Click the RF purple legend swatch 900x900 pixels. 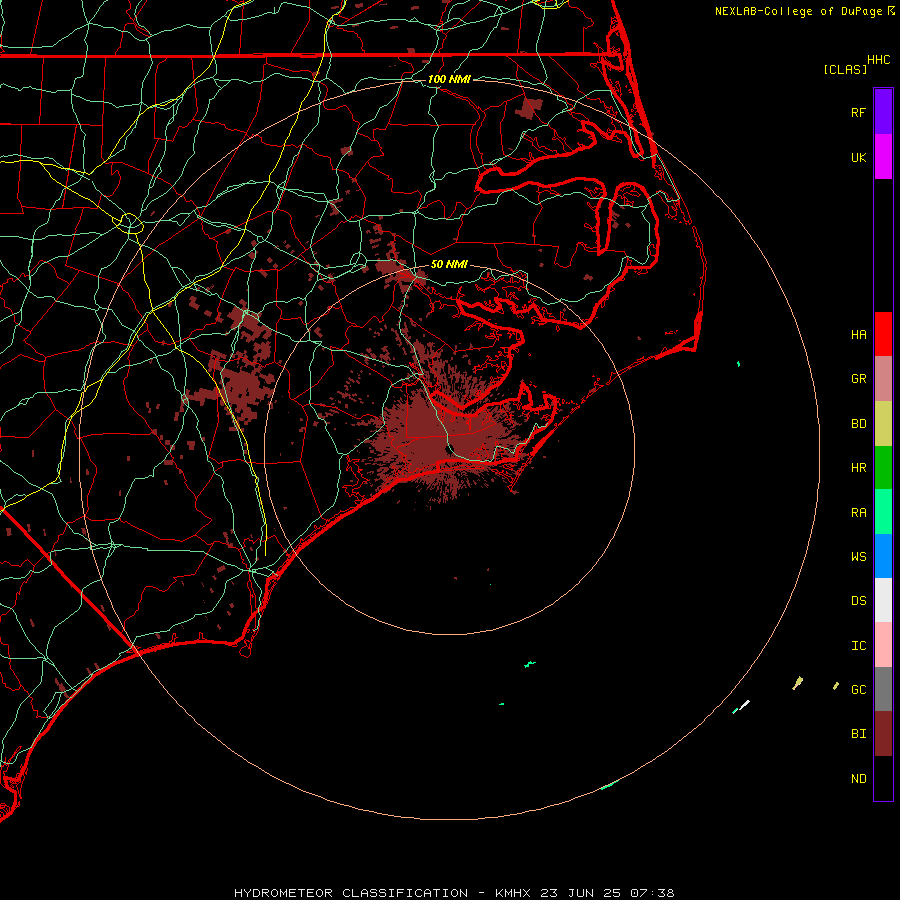pos(883,112)
